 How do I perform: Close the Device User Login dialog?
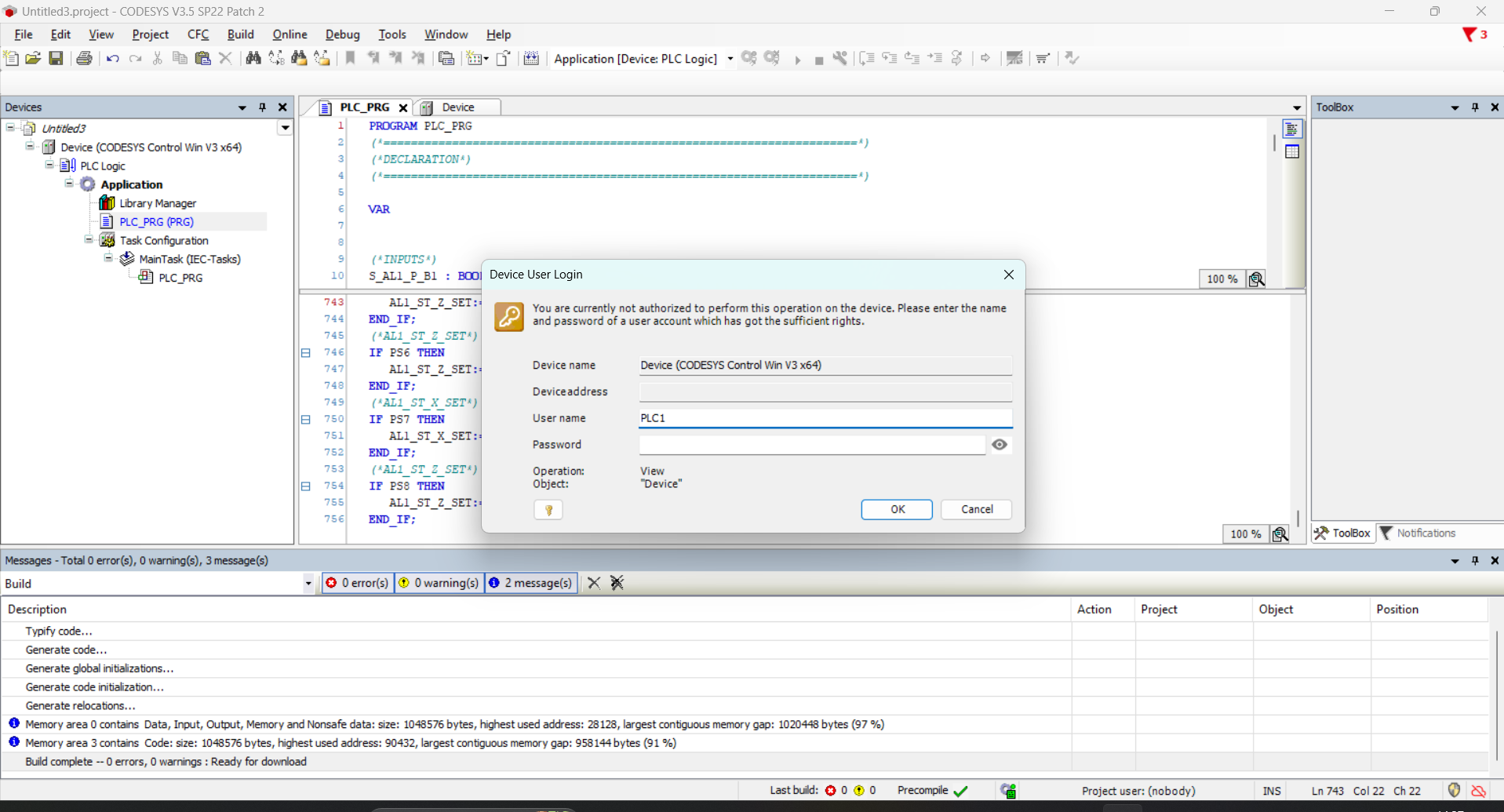[1008, 275]
